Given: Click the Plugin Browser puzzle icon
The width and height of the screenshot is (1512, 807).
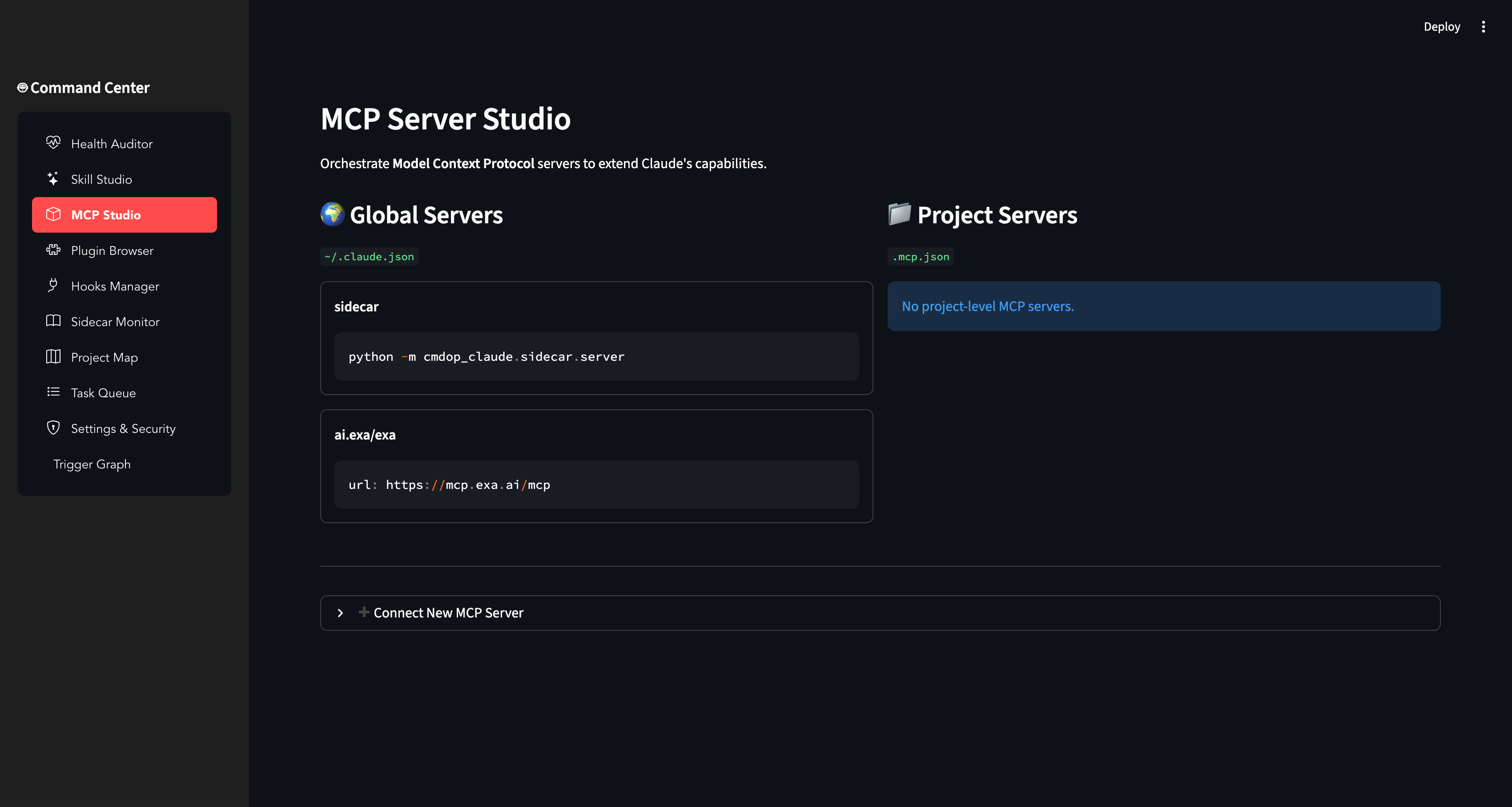Looking at the screenshot, I should pos(53,250).
